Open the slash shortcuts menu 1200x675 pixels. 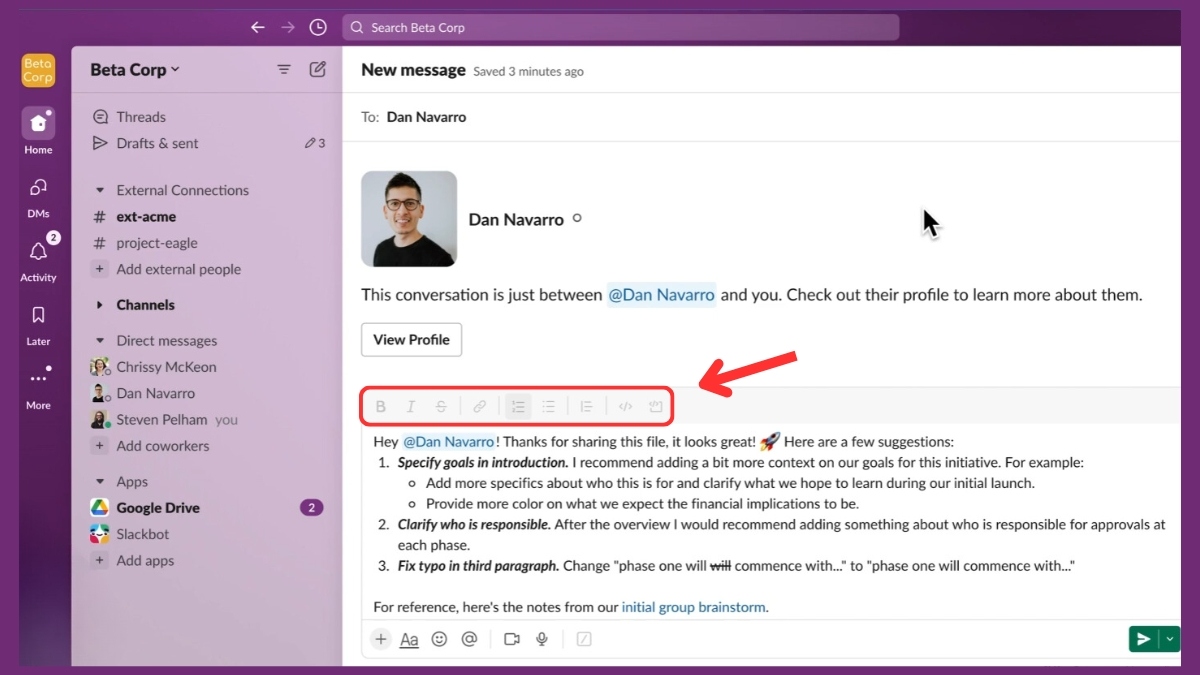pyautogui.click(x=584, y=639)
